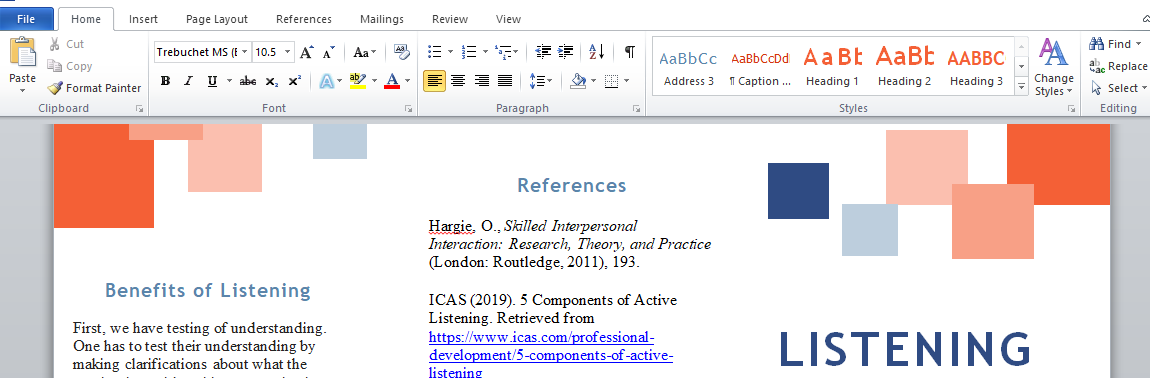Viewport: 1150px width, 378px height.
Task: Click the Benefits of Listening heading
Action: (x=208, y=291)
